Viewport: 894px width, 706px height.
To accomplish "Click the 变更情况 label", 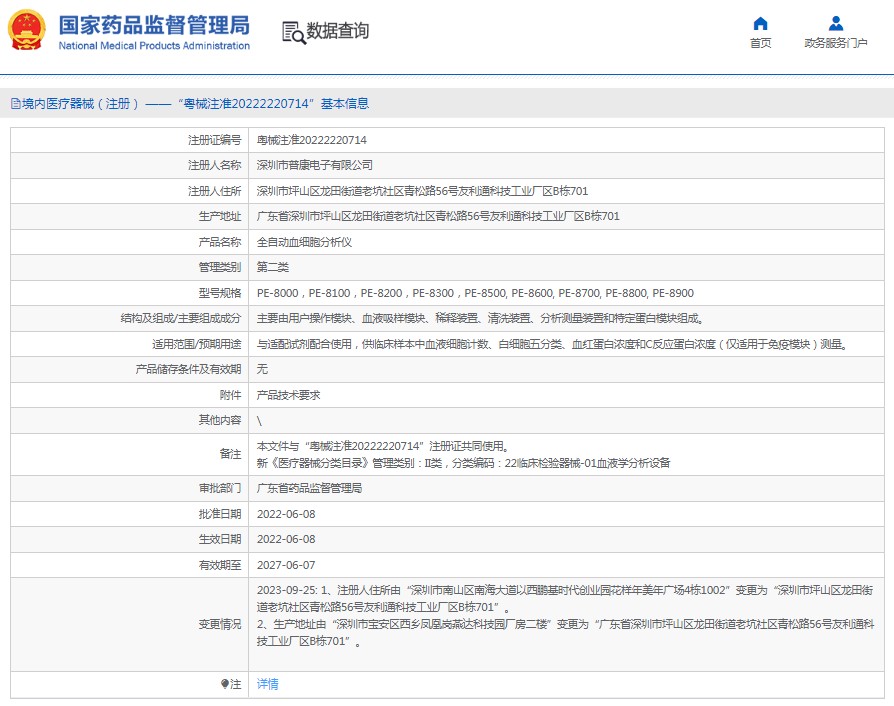I will click(x=220, y=624).
